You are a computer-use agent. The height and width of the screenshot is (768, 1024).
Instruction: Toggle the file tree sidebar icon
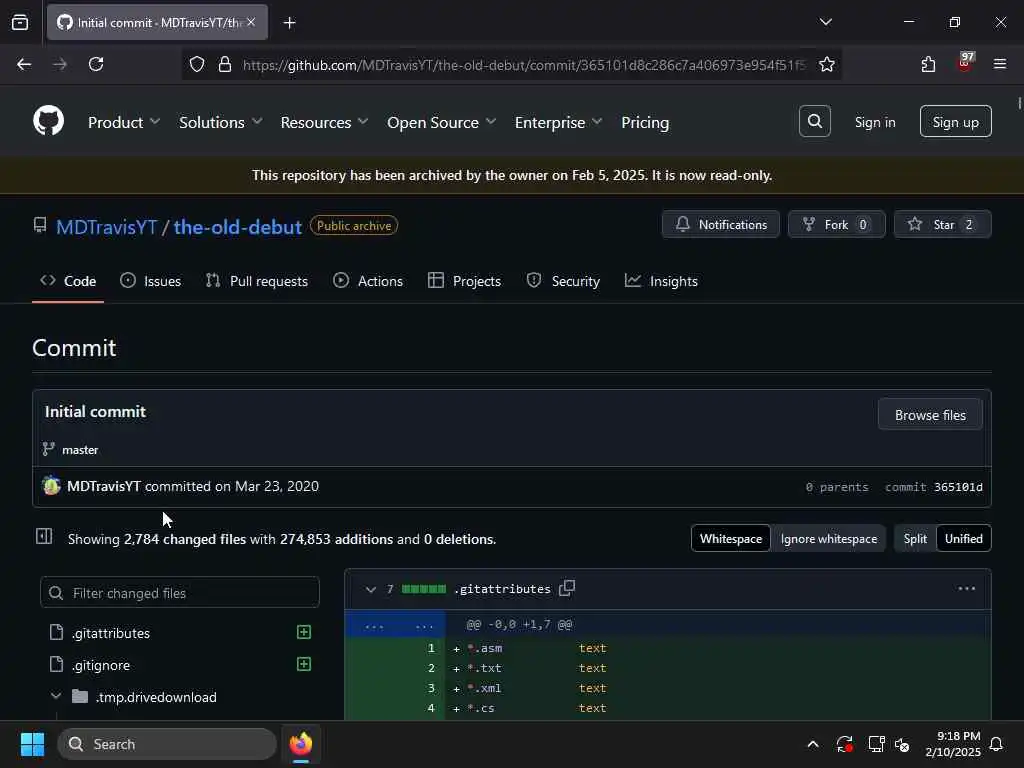[44, 537]
